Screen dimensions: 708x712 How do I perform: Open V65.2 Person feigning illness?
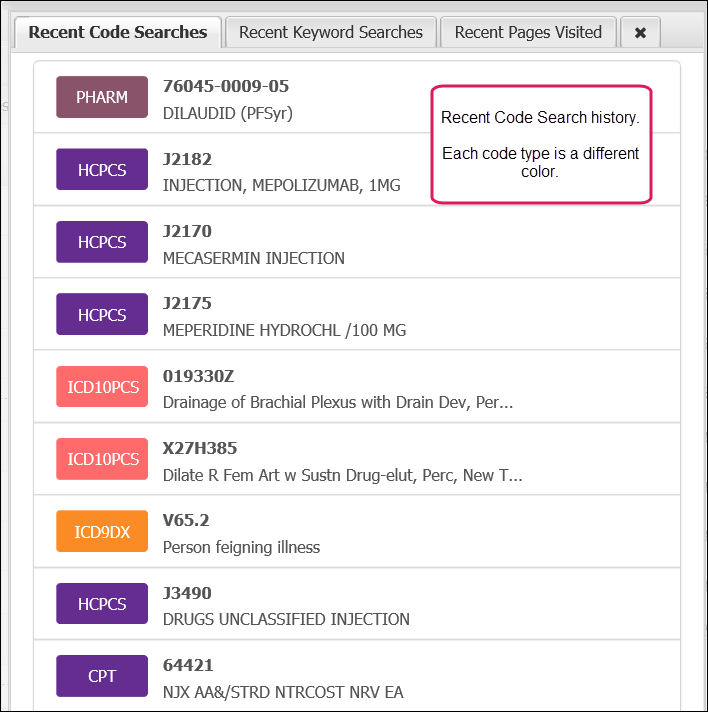coord(241,546)
